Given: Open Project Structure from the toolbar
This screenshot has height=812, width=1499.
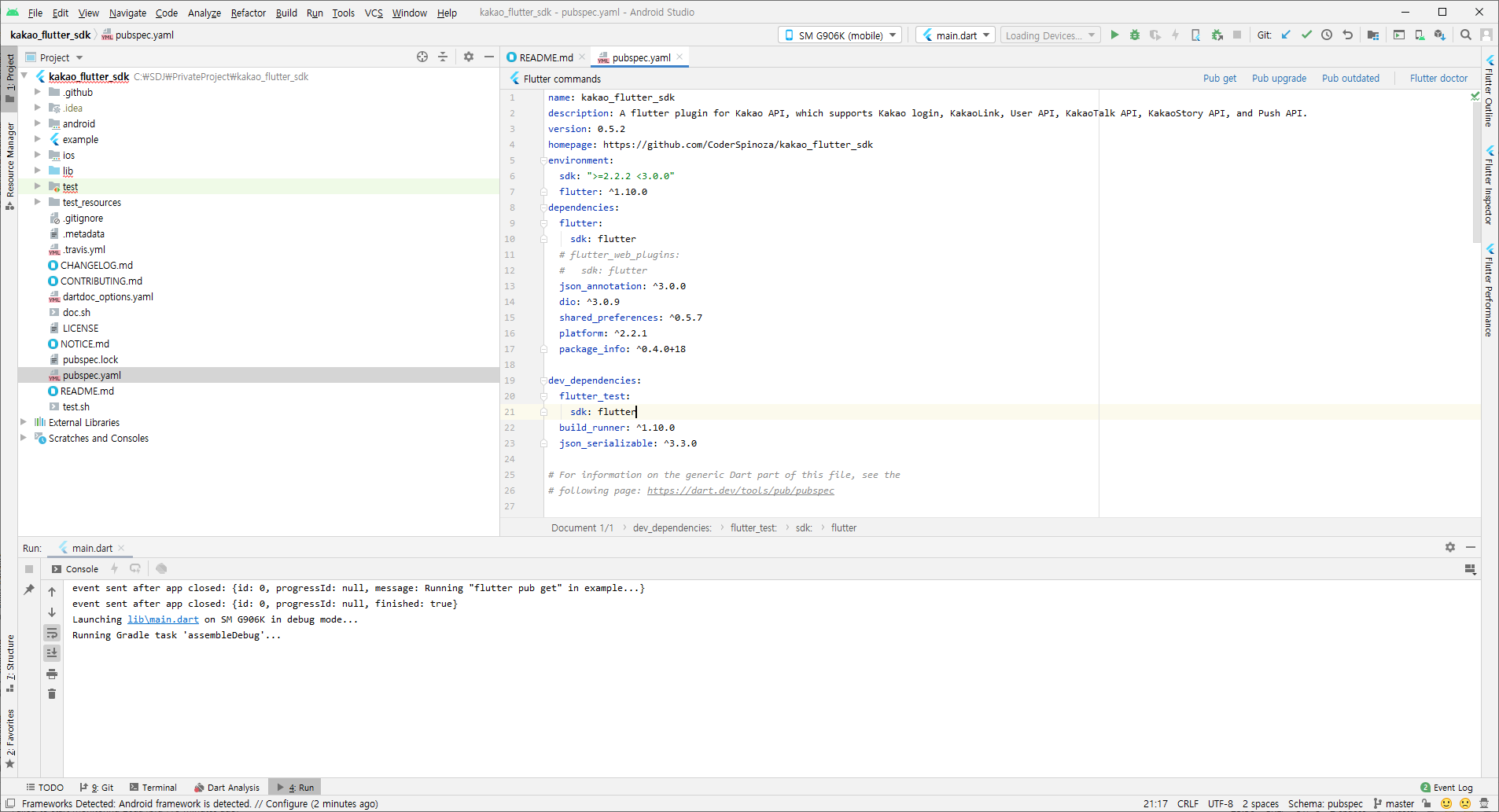Looking at the screenshot, I should pos(1373,35).
